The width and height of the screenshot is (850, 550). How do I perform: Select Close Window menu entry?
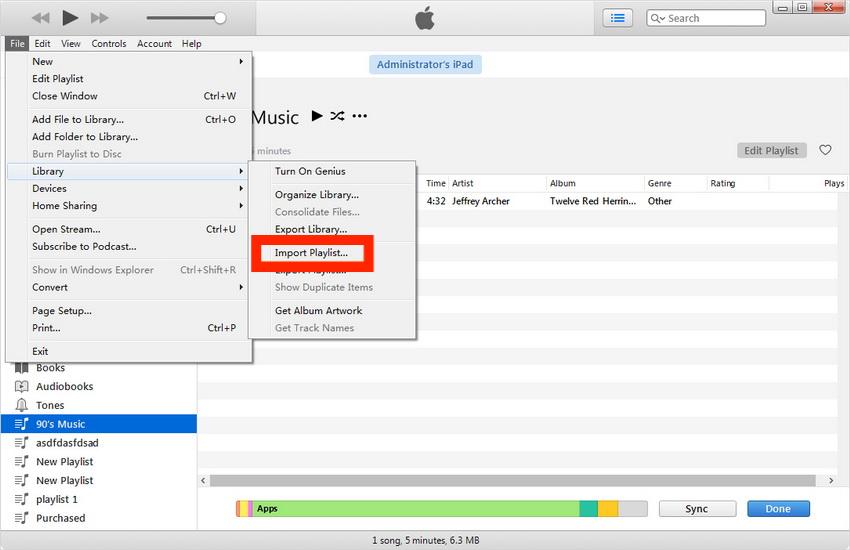pyautogui.click(x=129, y=96)
